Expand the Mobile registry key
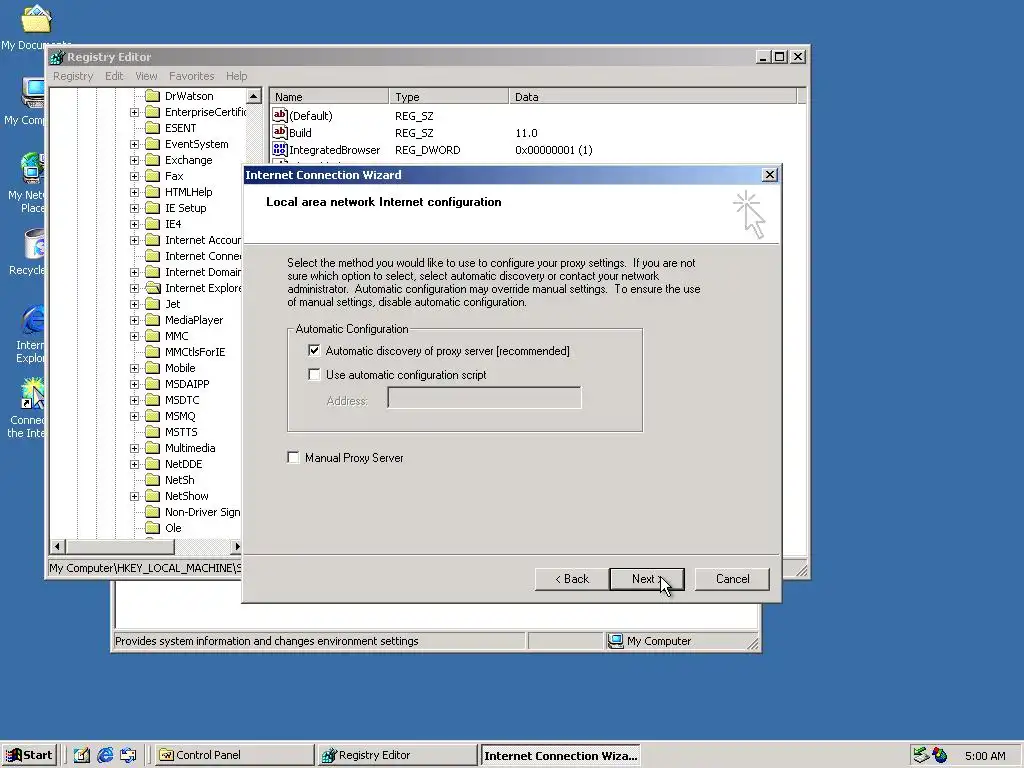The image size is (1024, 768). tap(135, 368)
